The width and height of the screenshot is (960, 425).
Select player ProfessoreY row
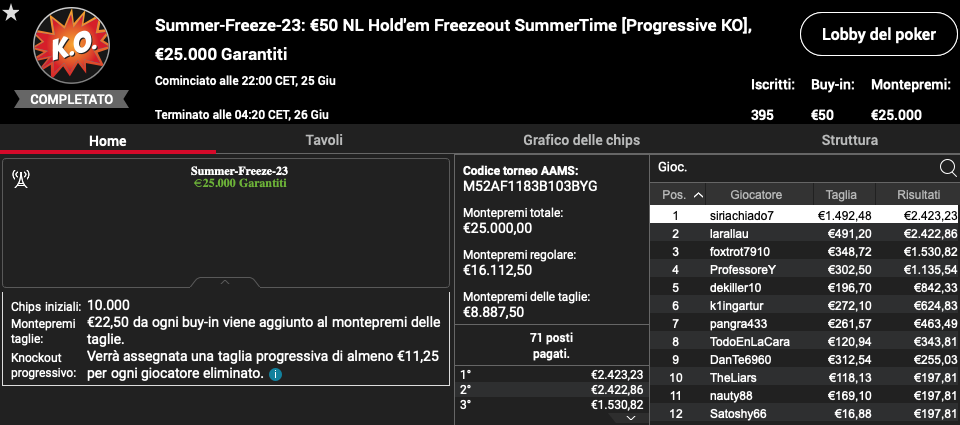point(804,269)
